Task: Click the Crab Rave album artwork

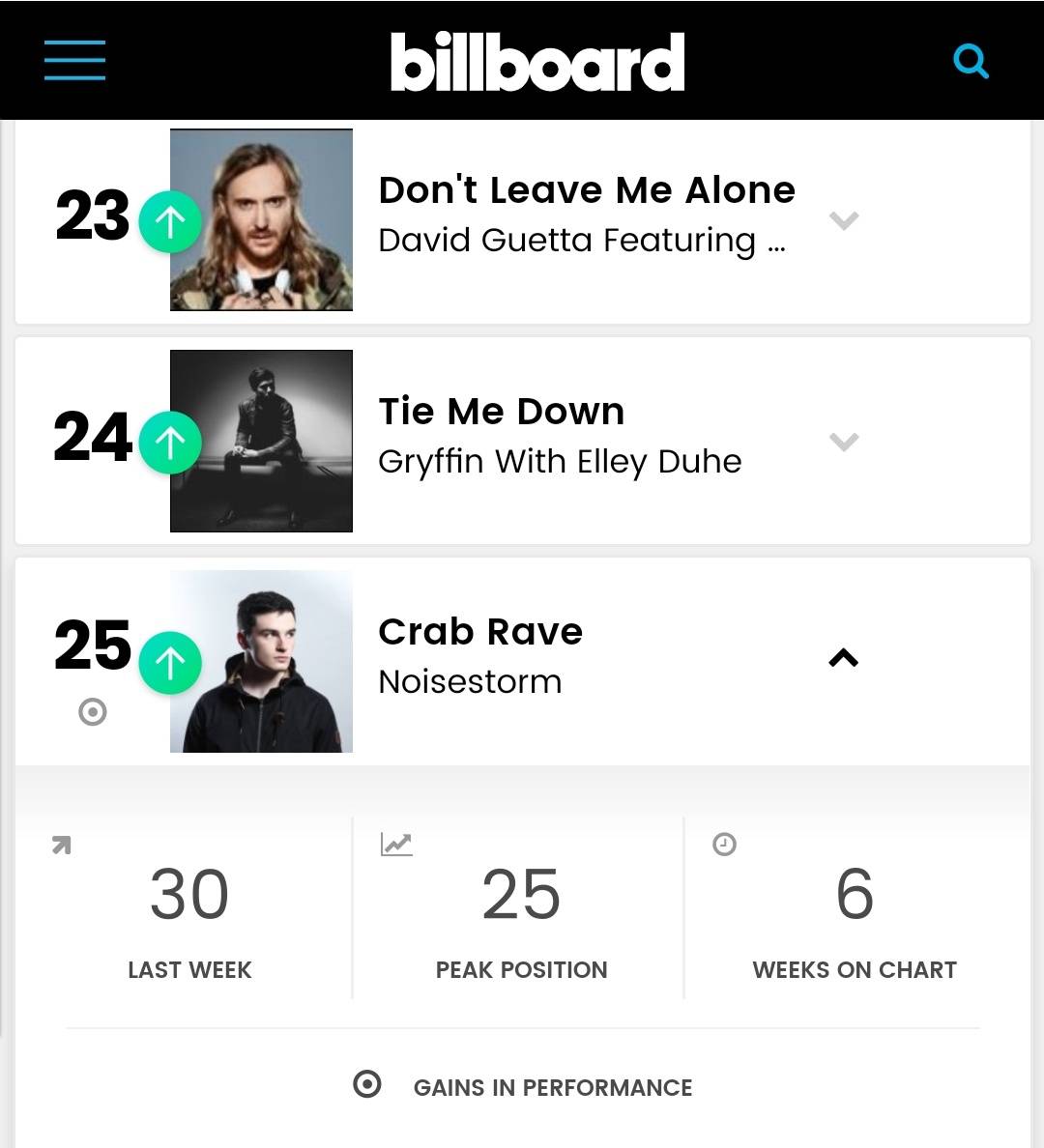Action: (x=261, y=661)
